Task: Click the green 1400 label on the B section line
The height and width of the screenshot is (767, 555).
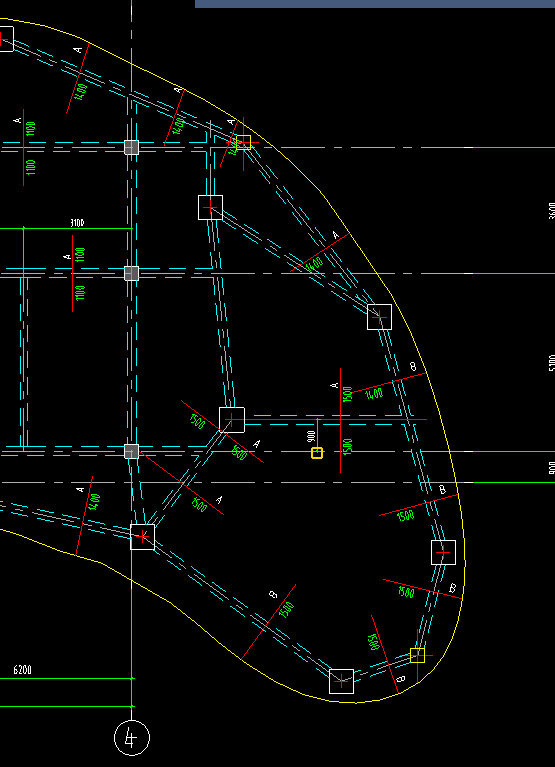Action: click(375, 393)
